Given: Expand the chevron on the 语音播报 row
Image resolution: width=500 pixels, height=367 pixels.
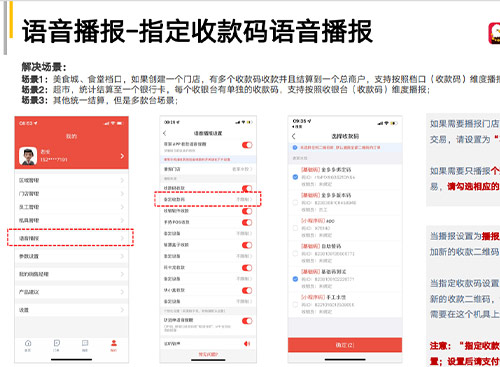Looking at the screenshot, I should pyautogui.click(x=122, y=238).
